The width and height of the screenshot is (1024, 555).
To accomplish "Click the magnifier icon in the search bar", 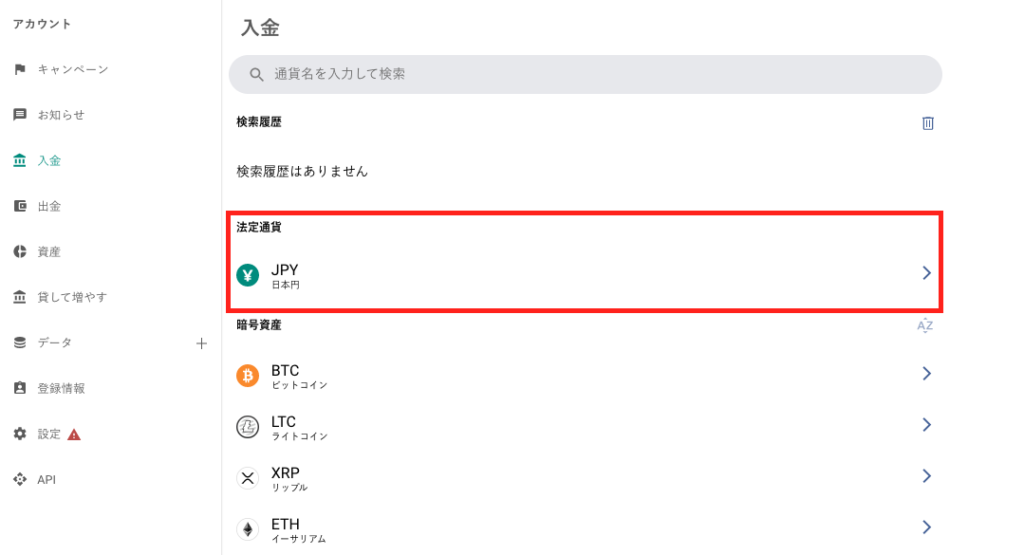I will pos(257,74).
